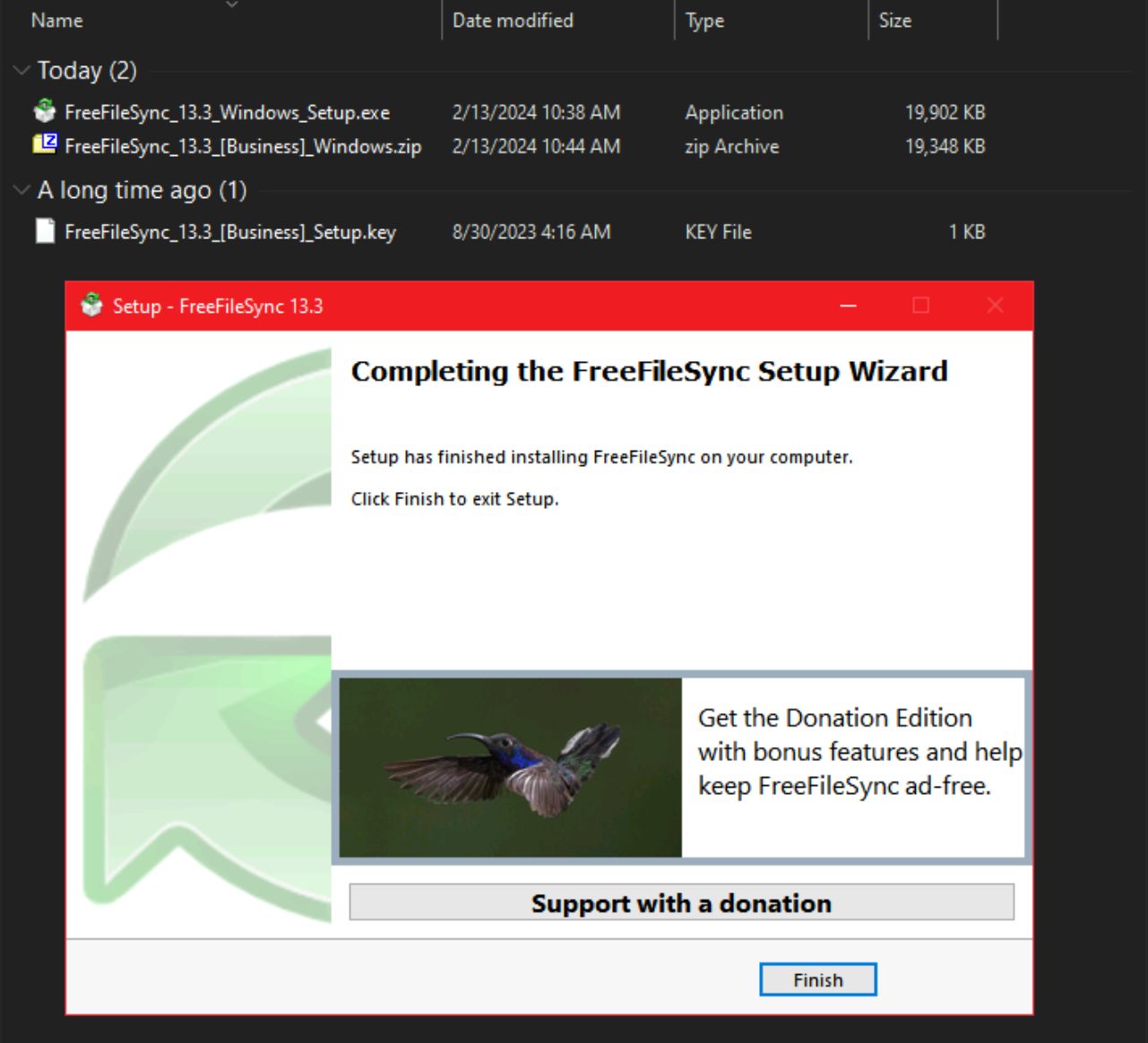The height and width of the screenshot is (1043, 1148).
Task: Click the KEY File type cell
Action: pos(719,232)
